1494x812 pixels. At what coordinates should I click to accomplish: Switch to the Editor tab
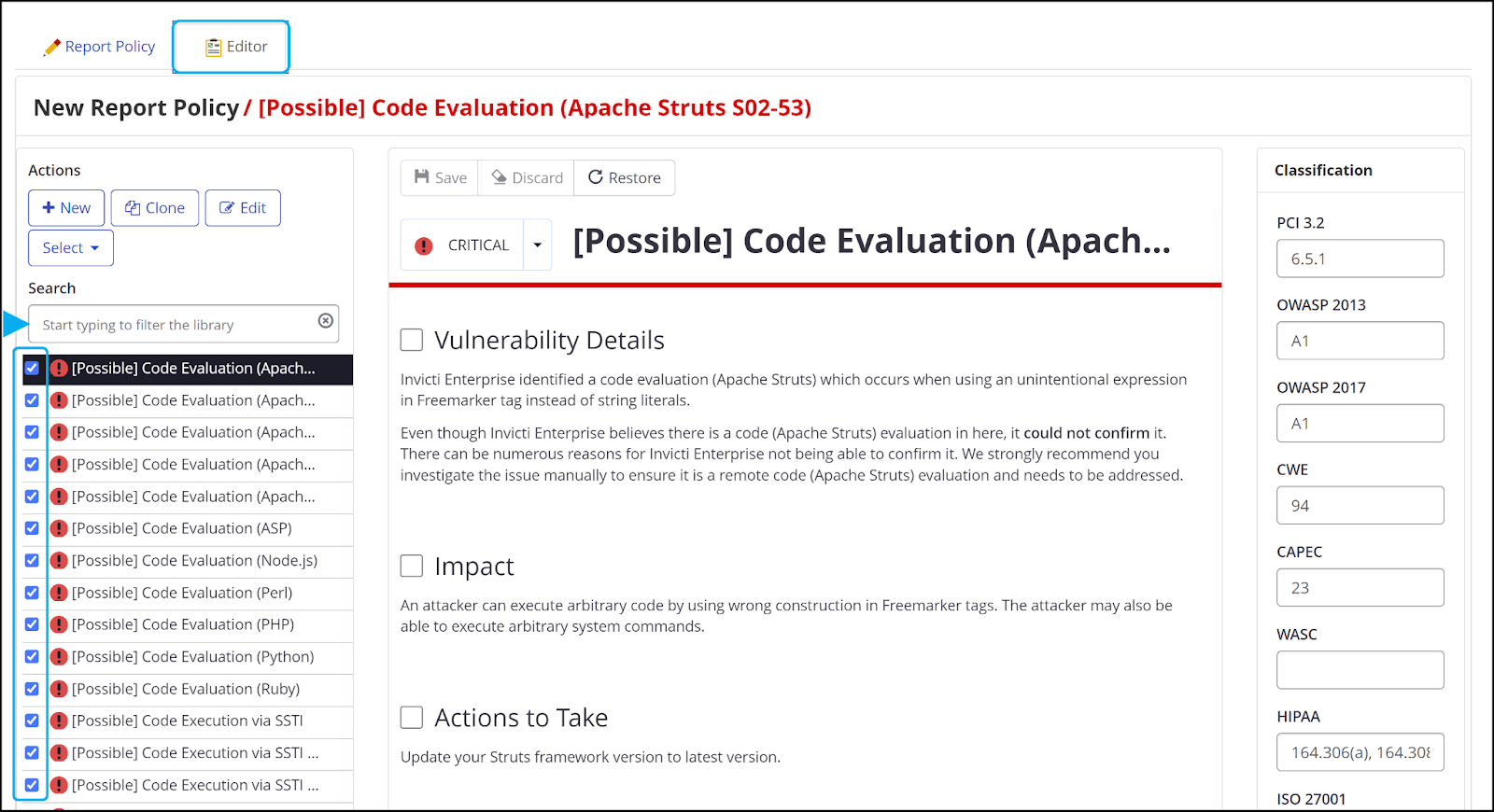click(x=231, y=46)
